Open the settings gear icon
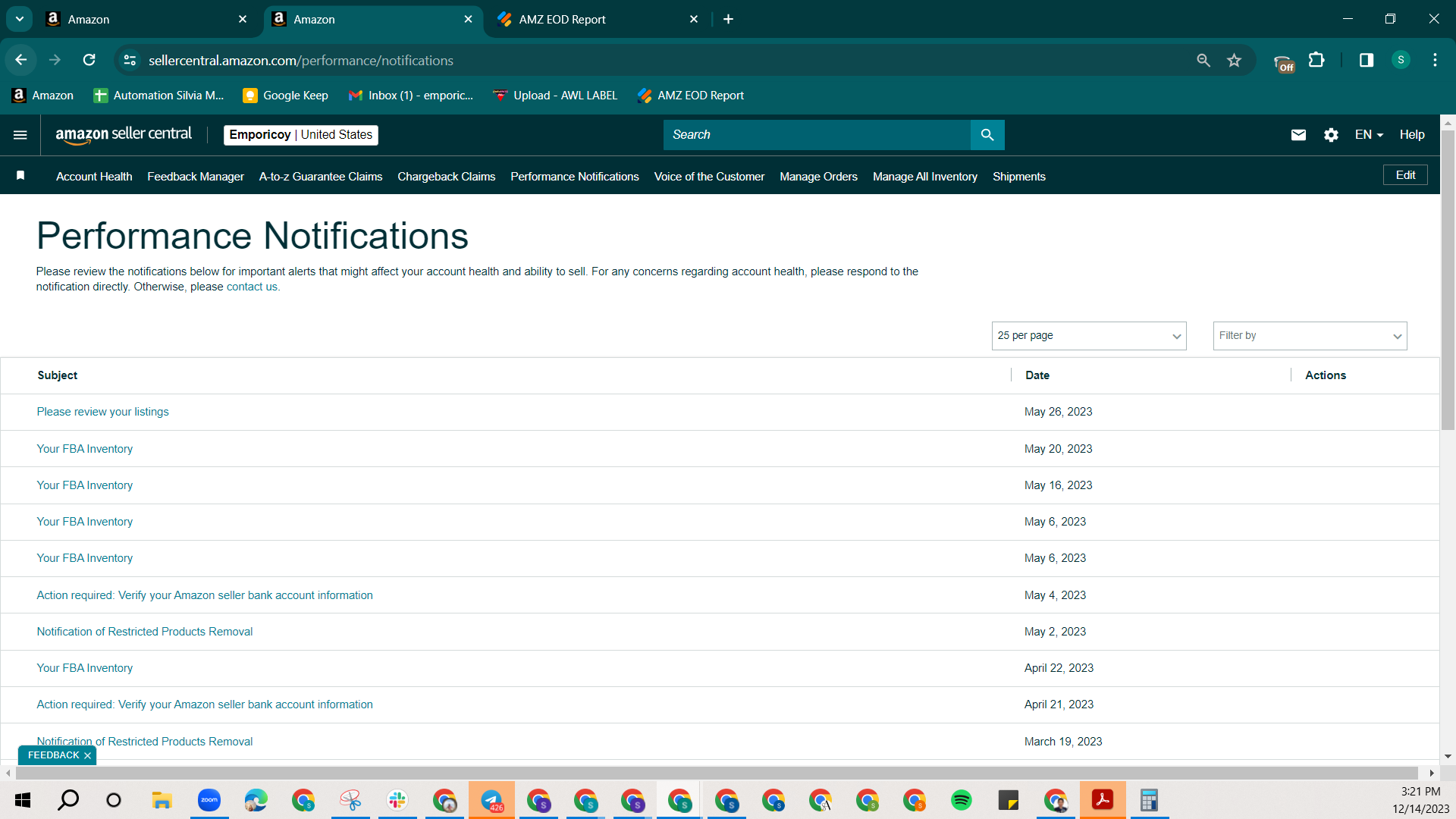Image resolution: width=1456 pixels, height=819 pixels. pos(1331,135)
